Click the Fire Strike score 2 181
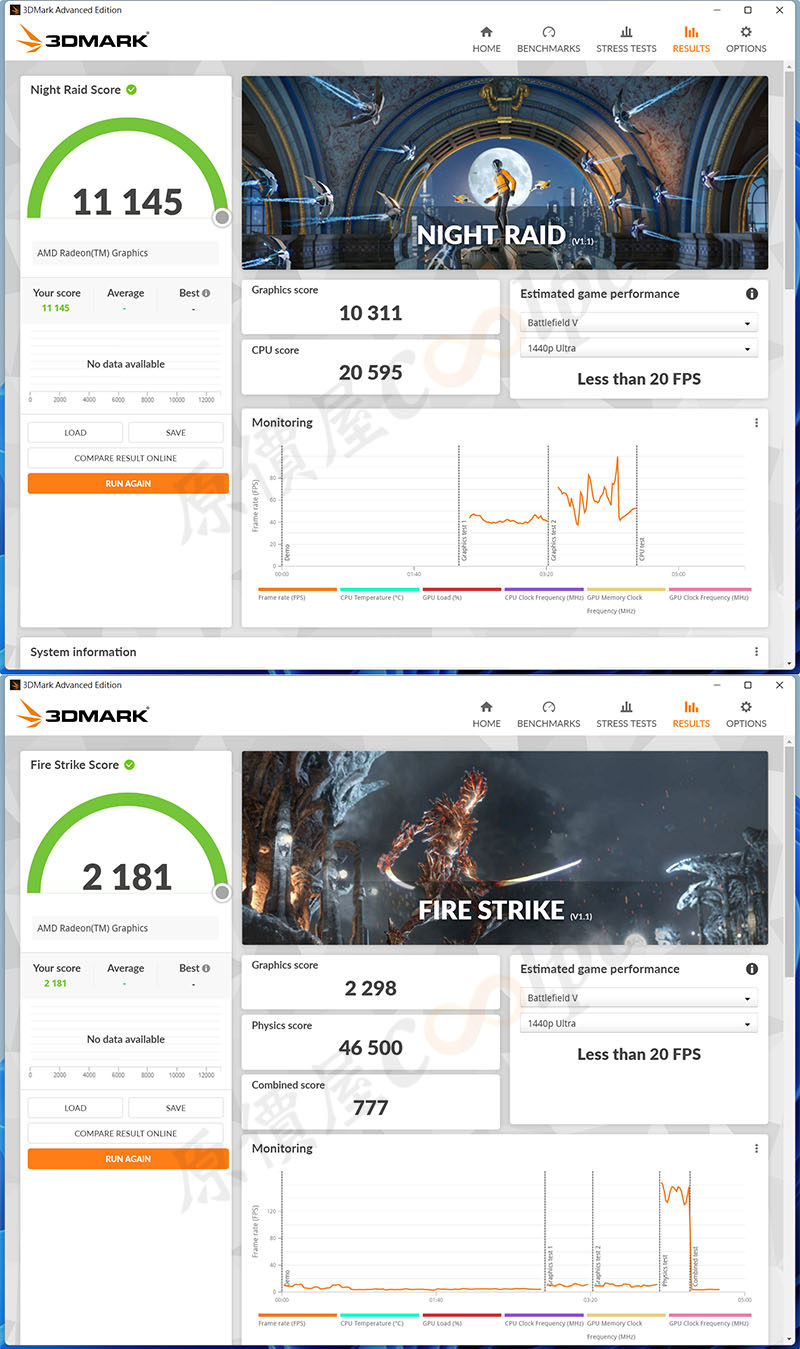This screenshot has width=800, height=1349. (128, 877)
